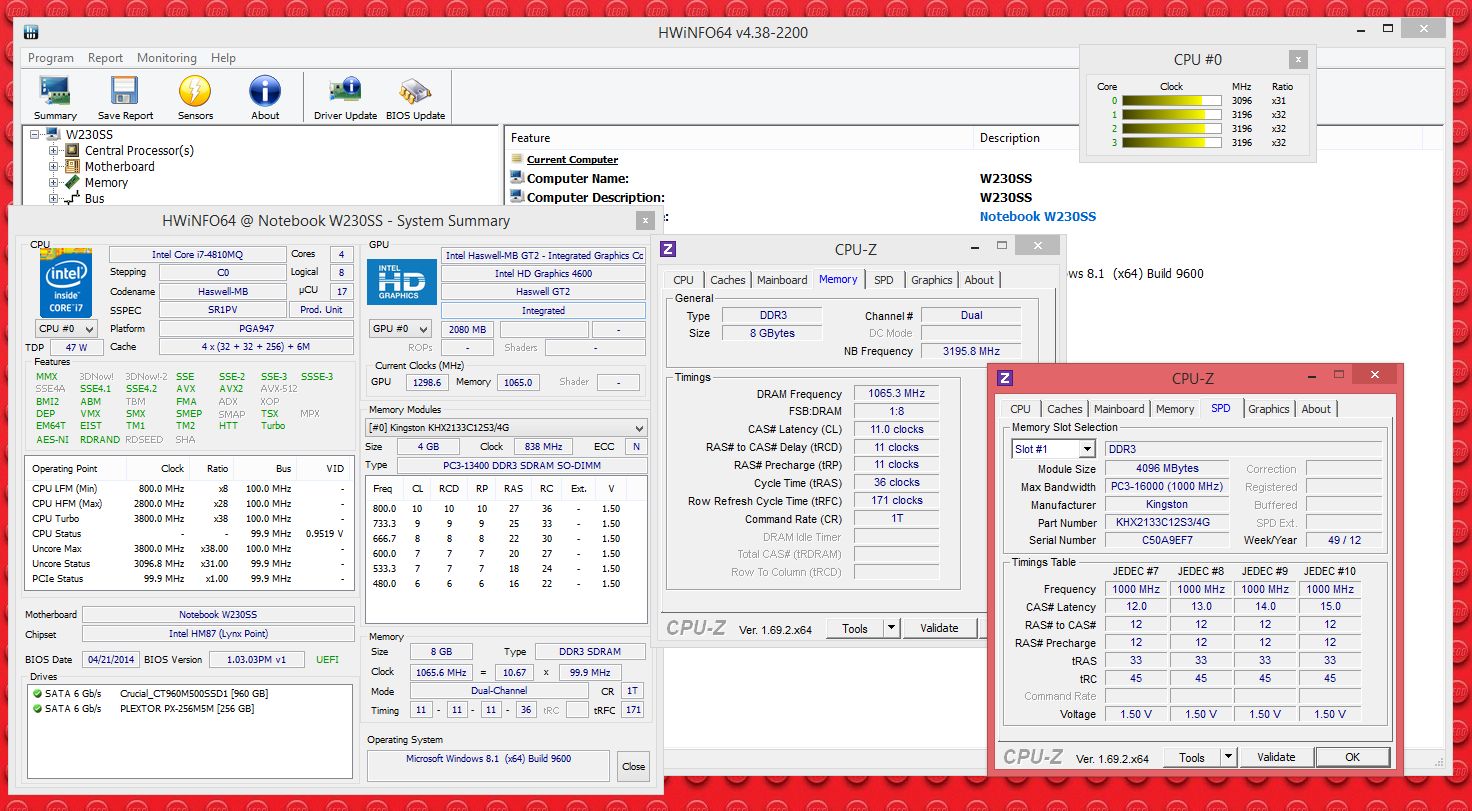
Task: Open CPU tab in CPU-Z SPD window
Action: 1021,409
